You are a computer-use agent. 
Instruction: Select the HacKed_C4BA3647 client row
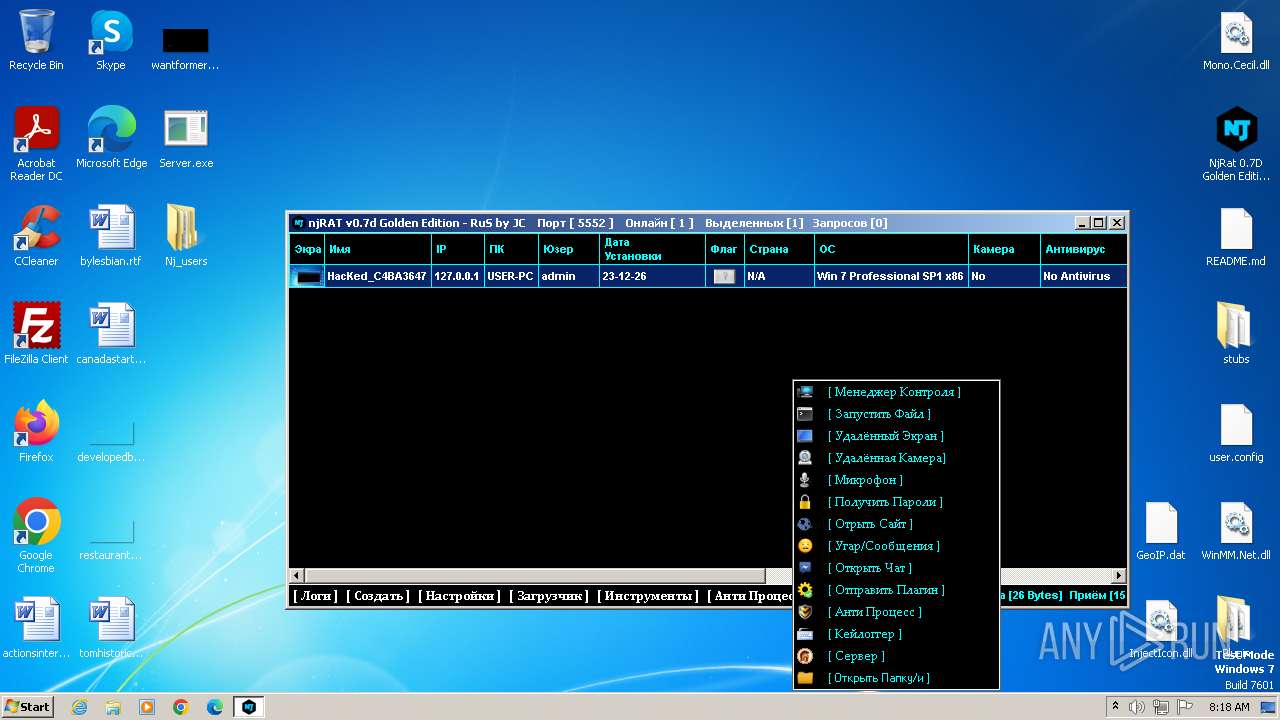tap(708, 276)
